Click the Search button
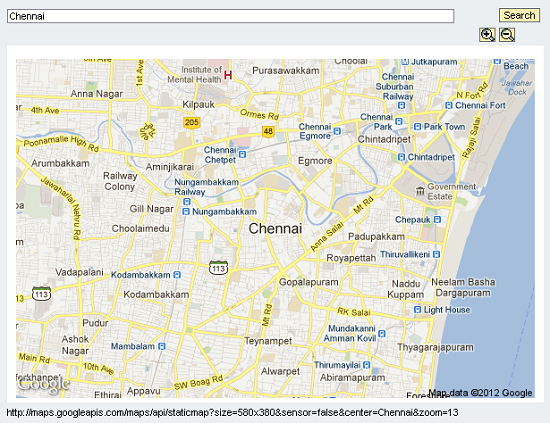550x423 pixels. (x=519, y=15)
